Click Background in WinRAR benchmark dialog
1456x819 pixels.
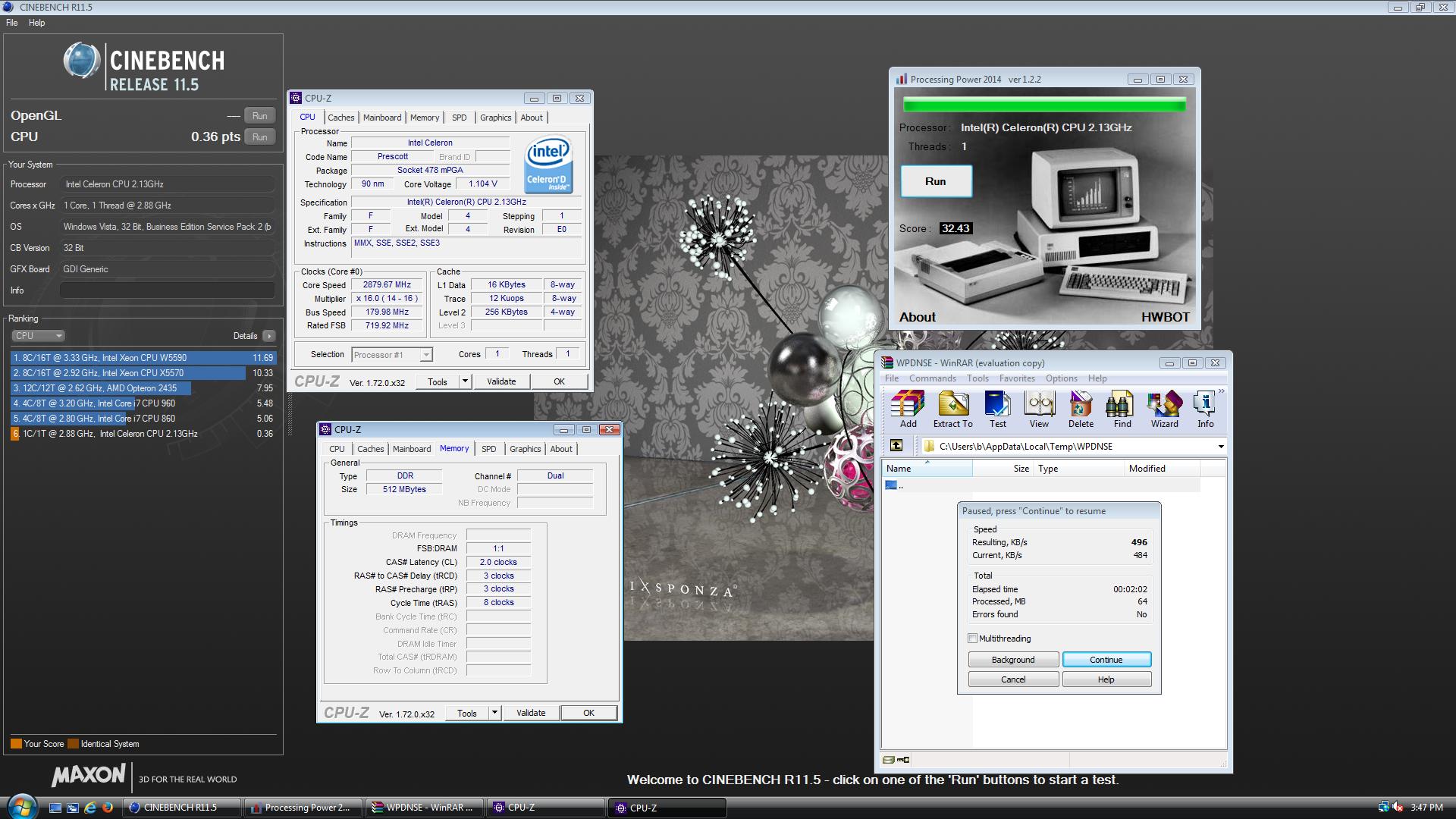click(x=1013, y=660)
